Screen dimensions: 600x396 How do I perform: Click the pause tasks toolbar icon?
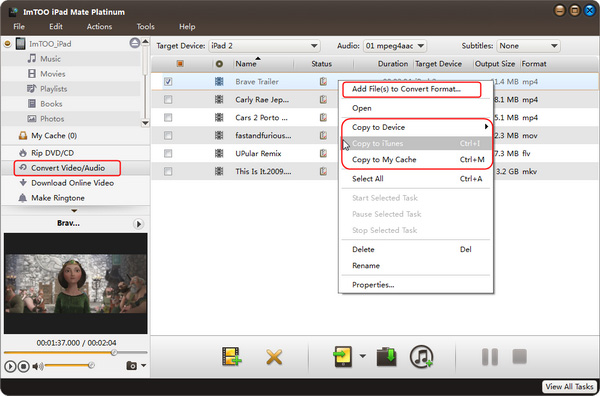[x=490, y=357]
